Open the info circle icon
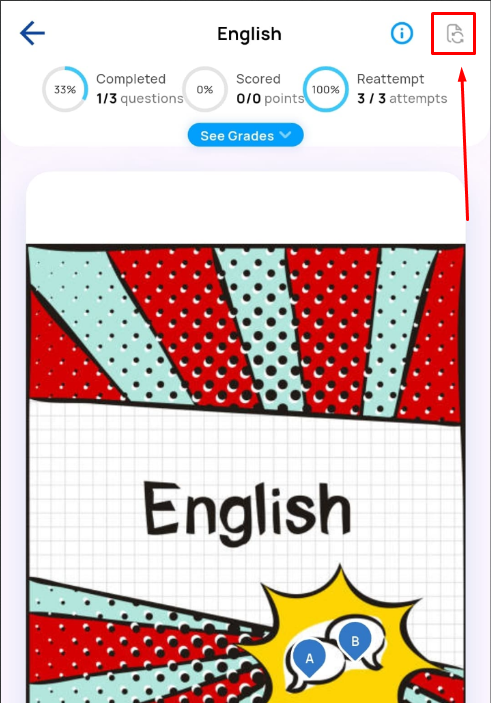Image resolution: width=491 pixels, height=703 pixels. [x=401, y=34]
